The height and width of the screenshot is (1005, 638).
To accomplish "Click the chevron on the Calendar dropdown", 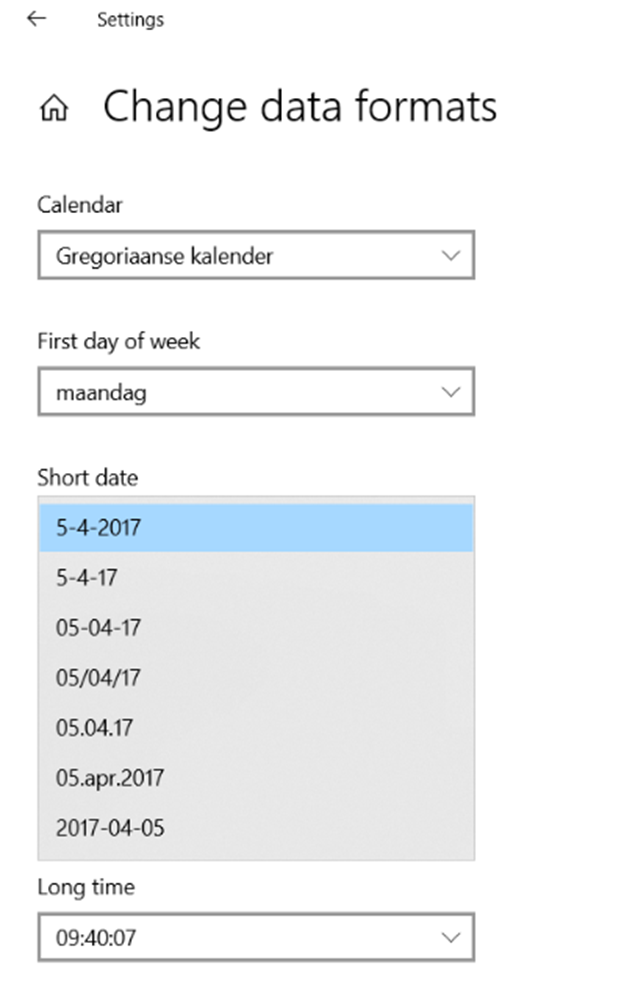I will point(451,256).
